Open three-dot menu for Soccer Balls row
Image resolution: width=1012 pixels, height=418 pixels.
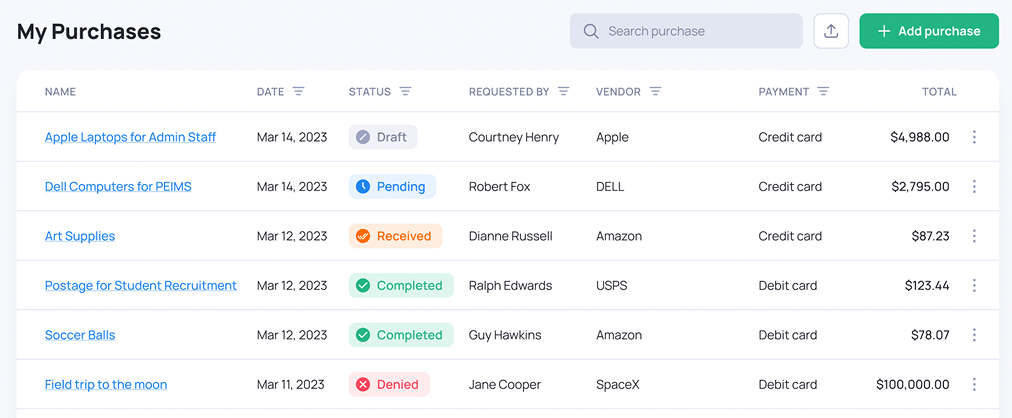point(974,335)
